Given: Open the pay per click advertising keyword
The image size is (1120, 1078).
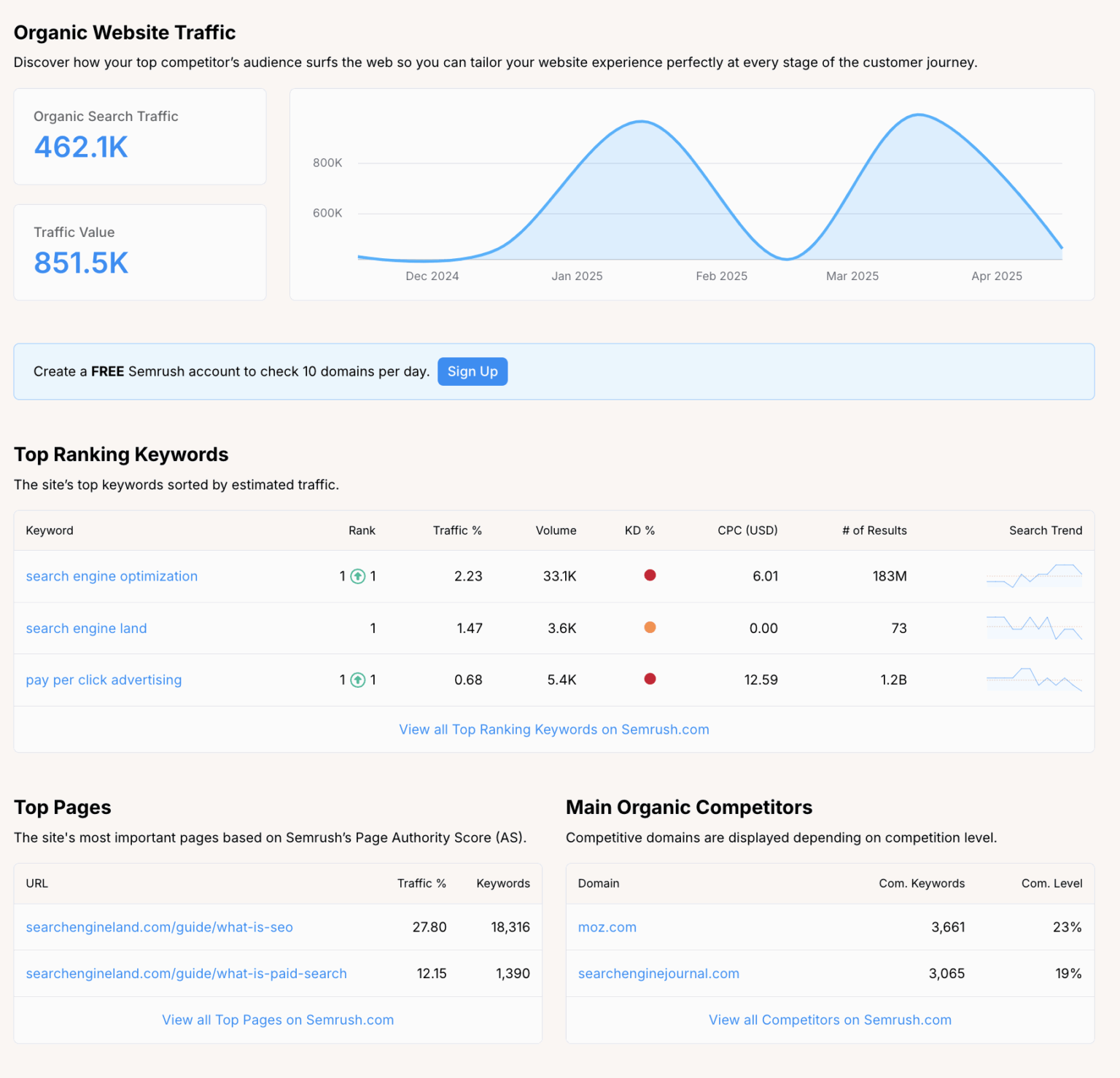Looking at the screenshot, I should click(x=104, y=680).
